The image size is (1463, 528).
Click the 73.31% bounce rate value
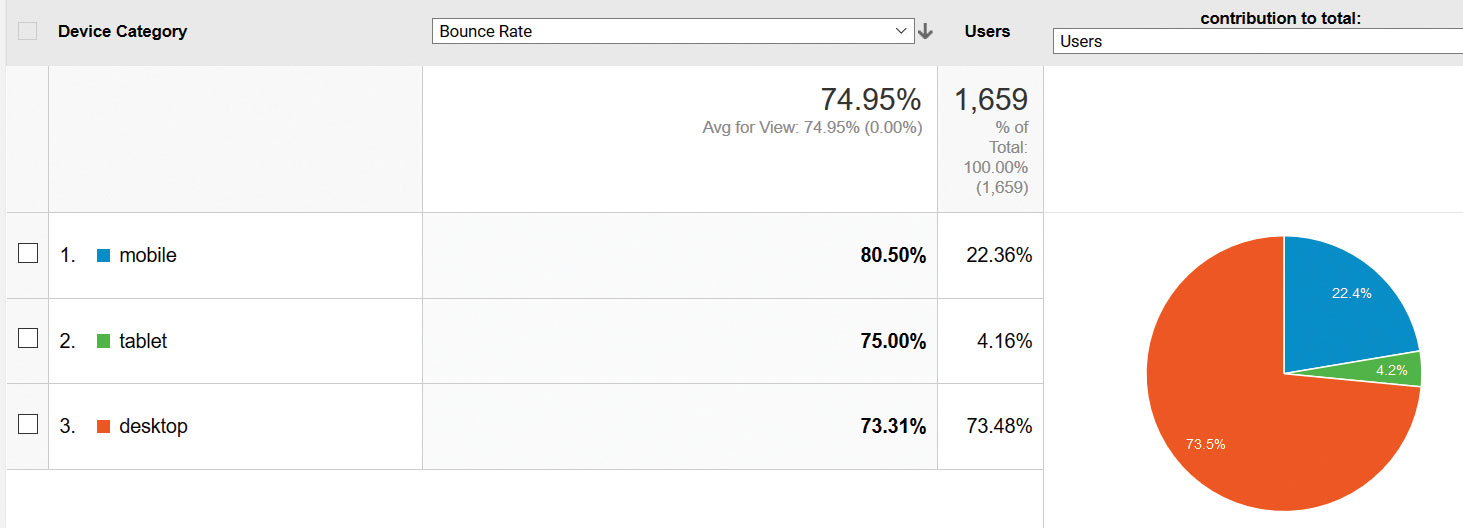[x=893, y=426]
